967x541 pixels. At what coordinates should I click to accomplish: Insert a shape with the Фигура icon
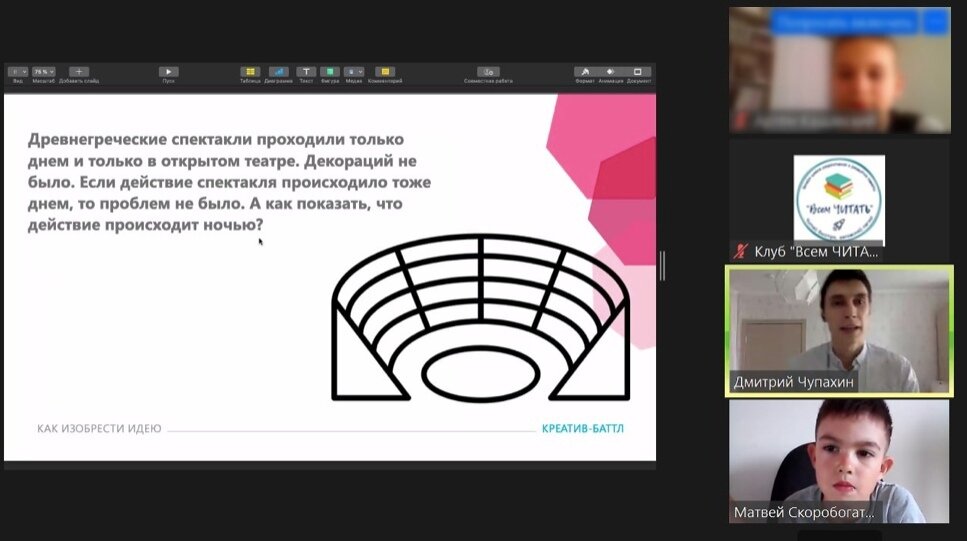(330, 72)
